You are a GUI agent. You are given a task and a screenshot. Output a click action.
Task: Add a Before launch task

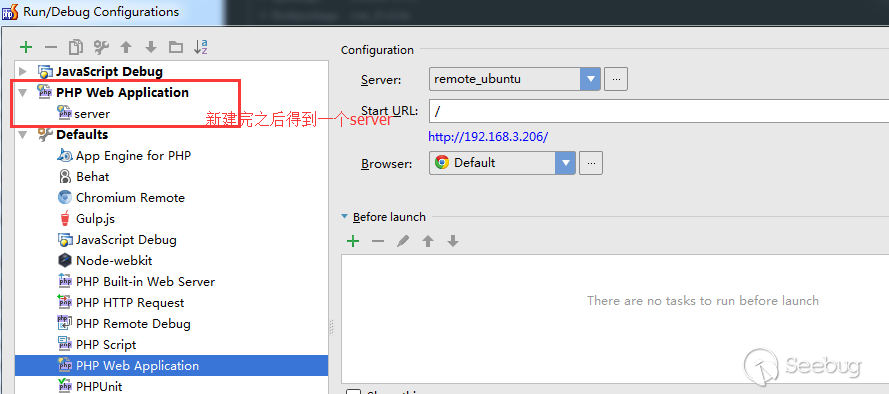(x=353, y=242)
